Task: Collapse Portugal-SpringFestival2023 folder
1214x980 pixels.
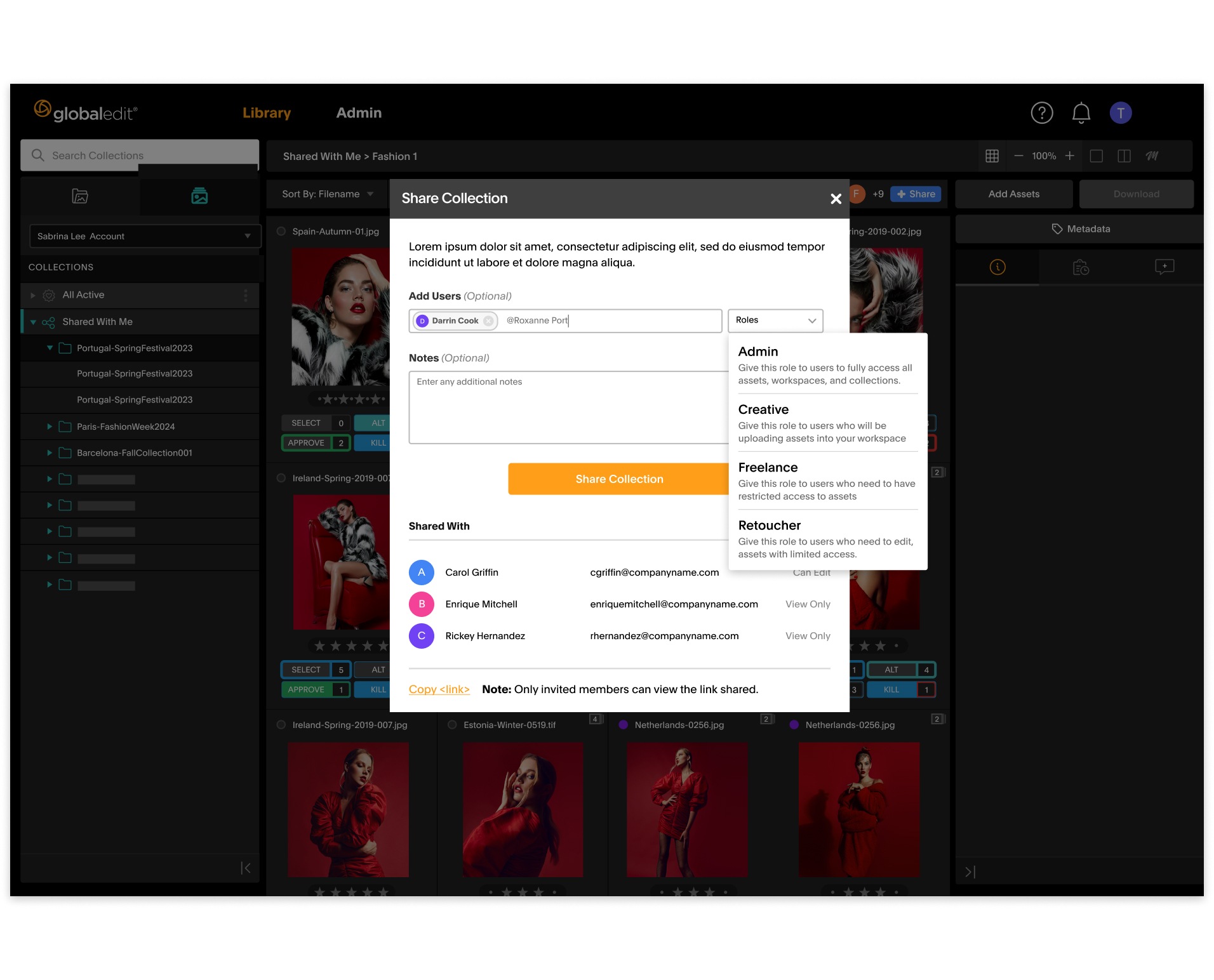Action: (50, 348)
